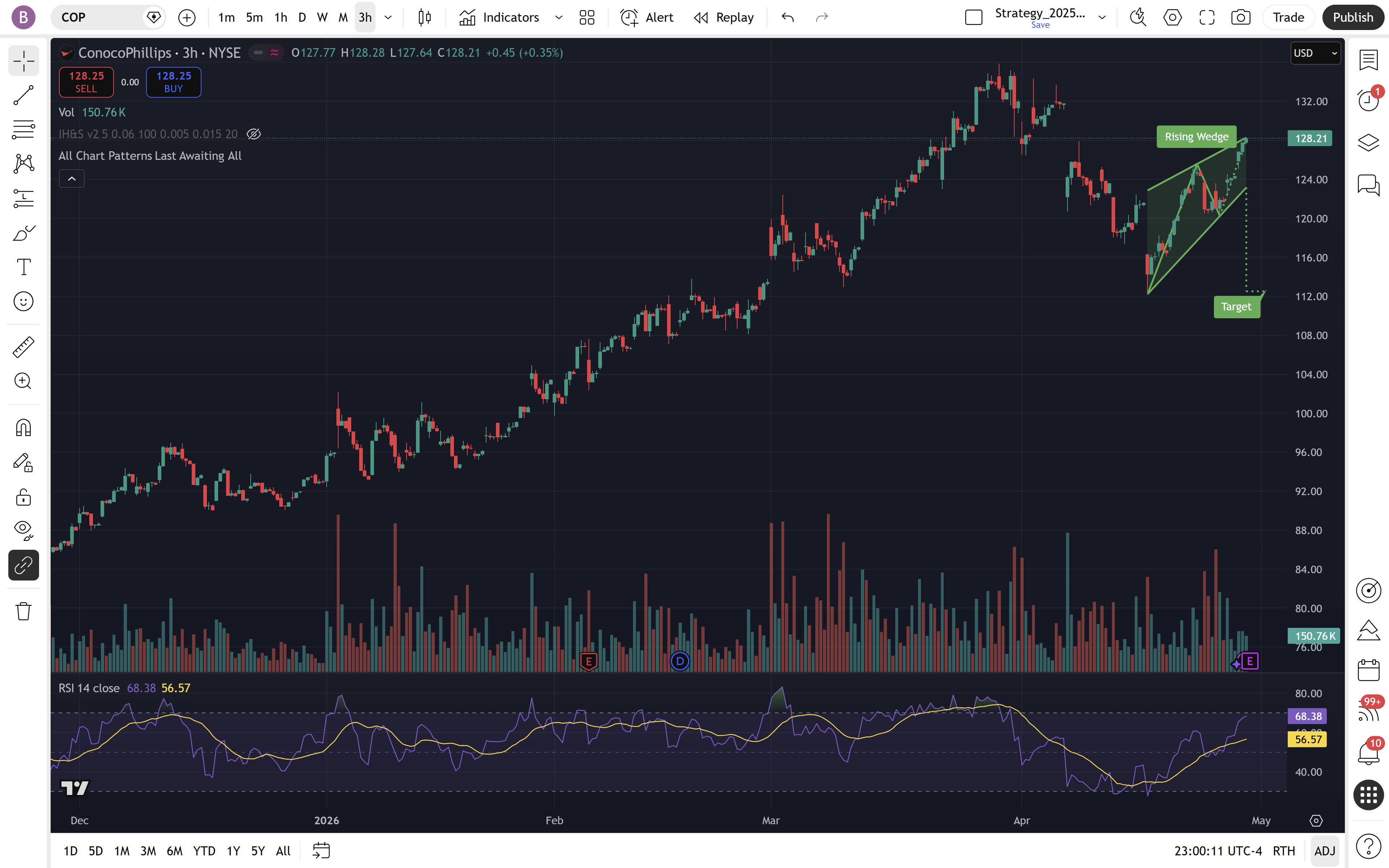This screenshot has width=1389, height=868.
Task: Select the trend line drawing tool
Action: [x=24, y=95]
